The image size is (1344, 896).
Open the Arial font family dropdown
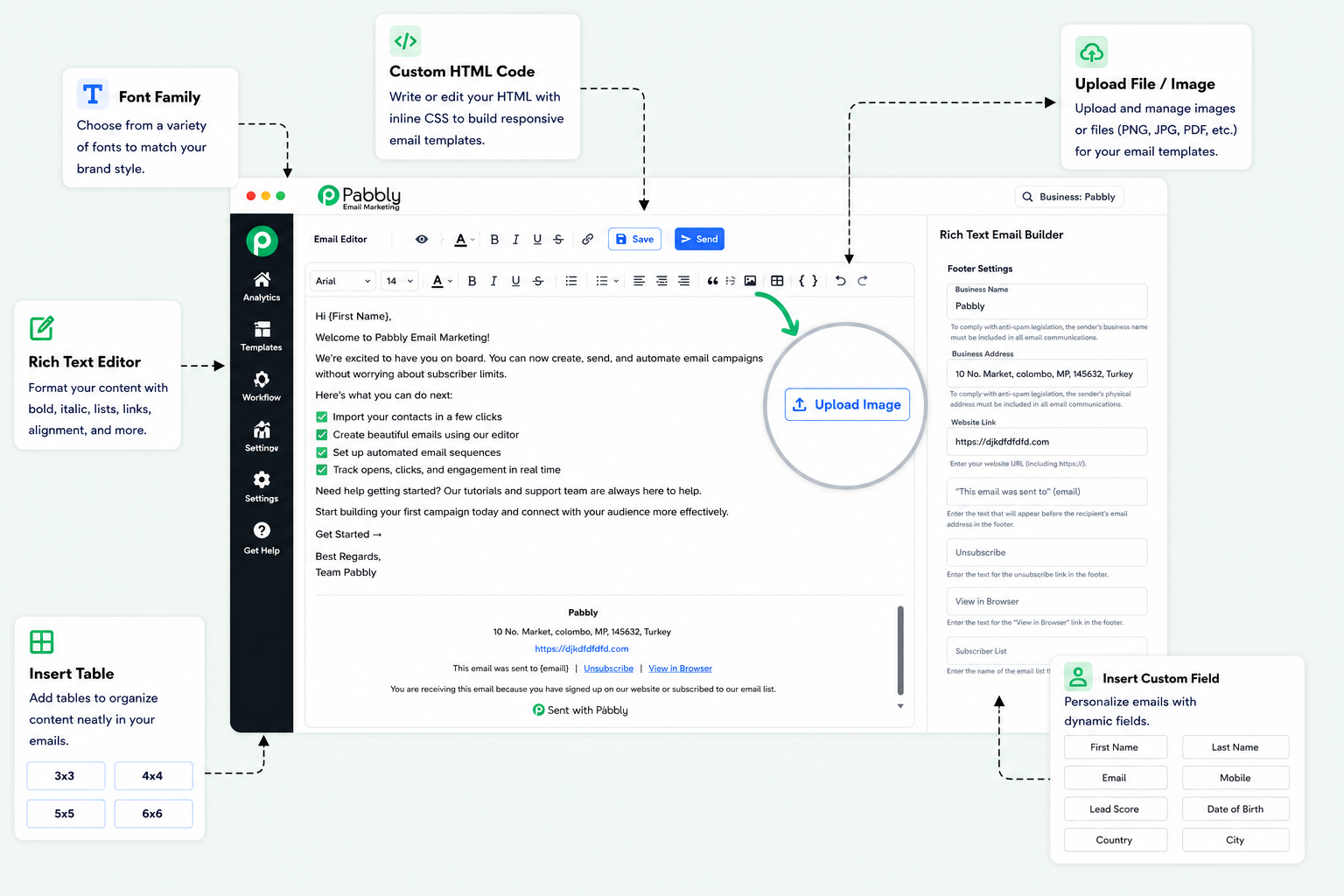click(x=343, y=281)
